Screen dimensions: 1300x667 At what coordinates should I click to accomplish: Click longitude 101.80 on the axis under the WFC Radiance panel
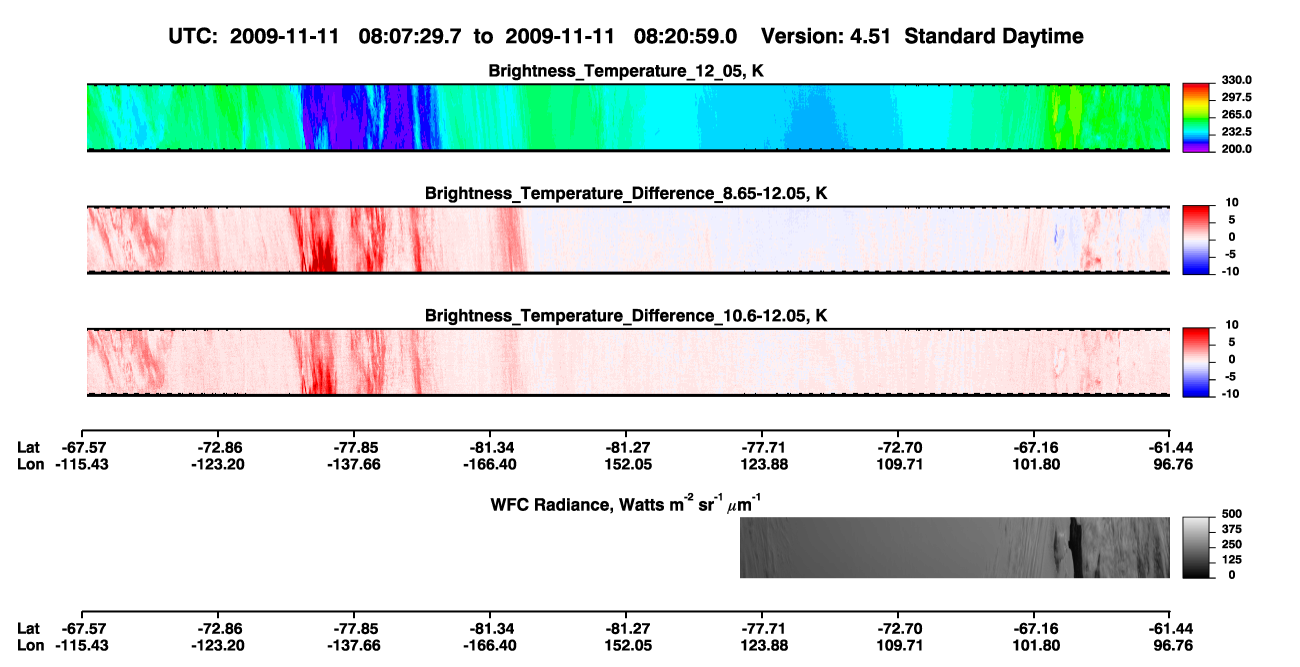pyautogui.click(x=1037, y=645)
